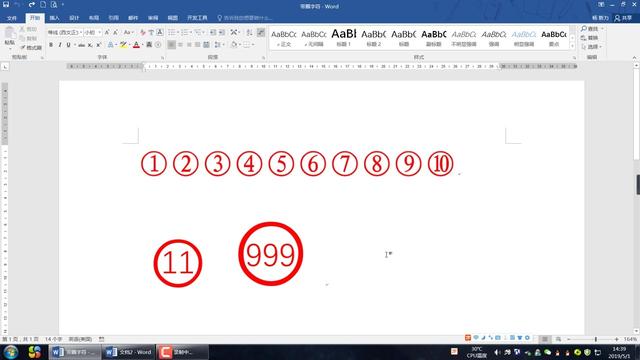Switch to the Mailings tab

click(133, 18)
